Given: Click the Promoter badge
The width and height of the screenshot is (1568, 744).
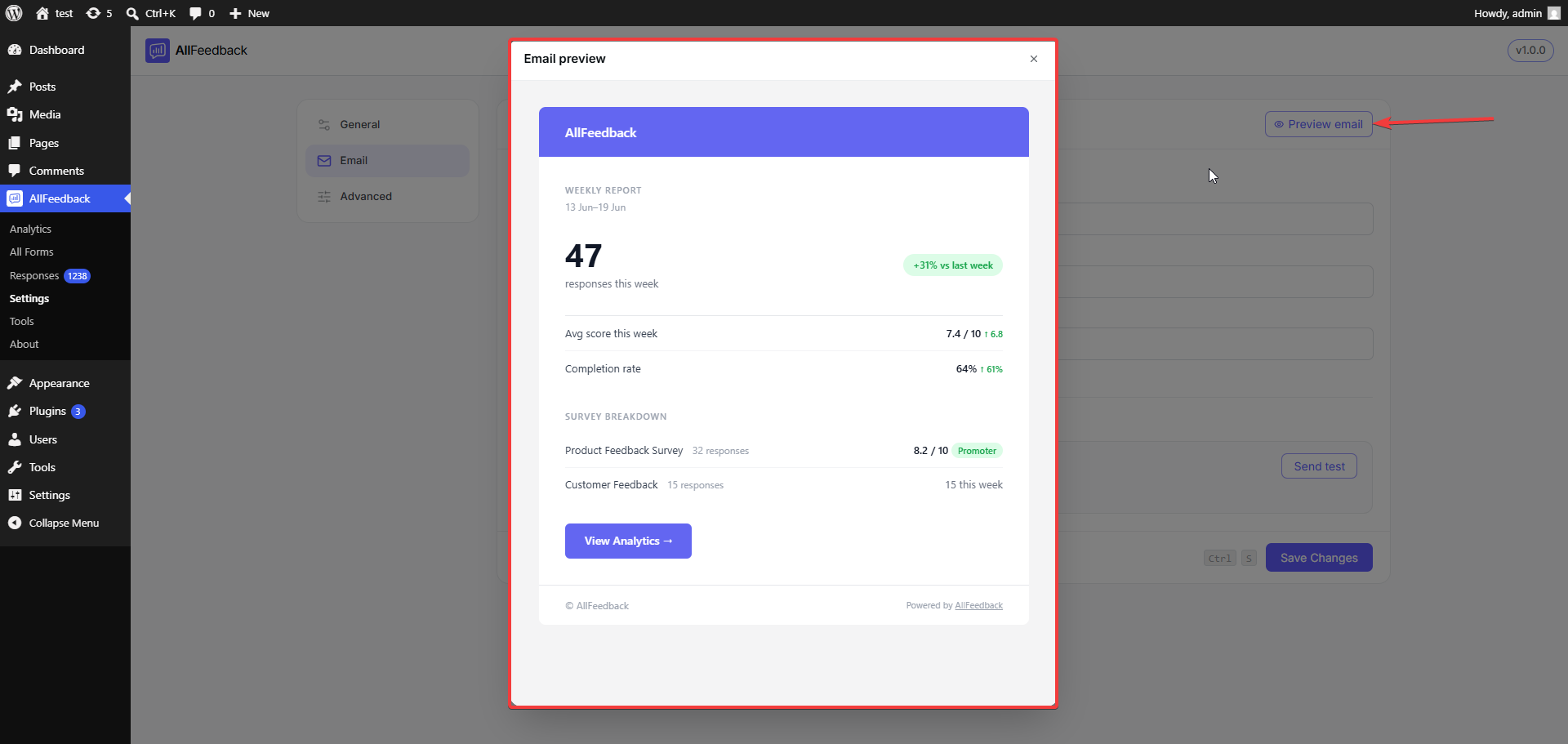Looking at the screenshot, I should (x=977, y=451).
